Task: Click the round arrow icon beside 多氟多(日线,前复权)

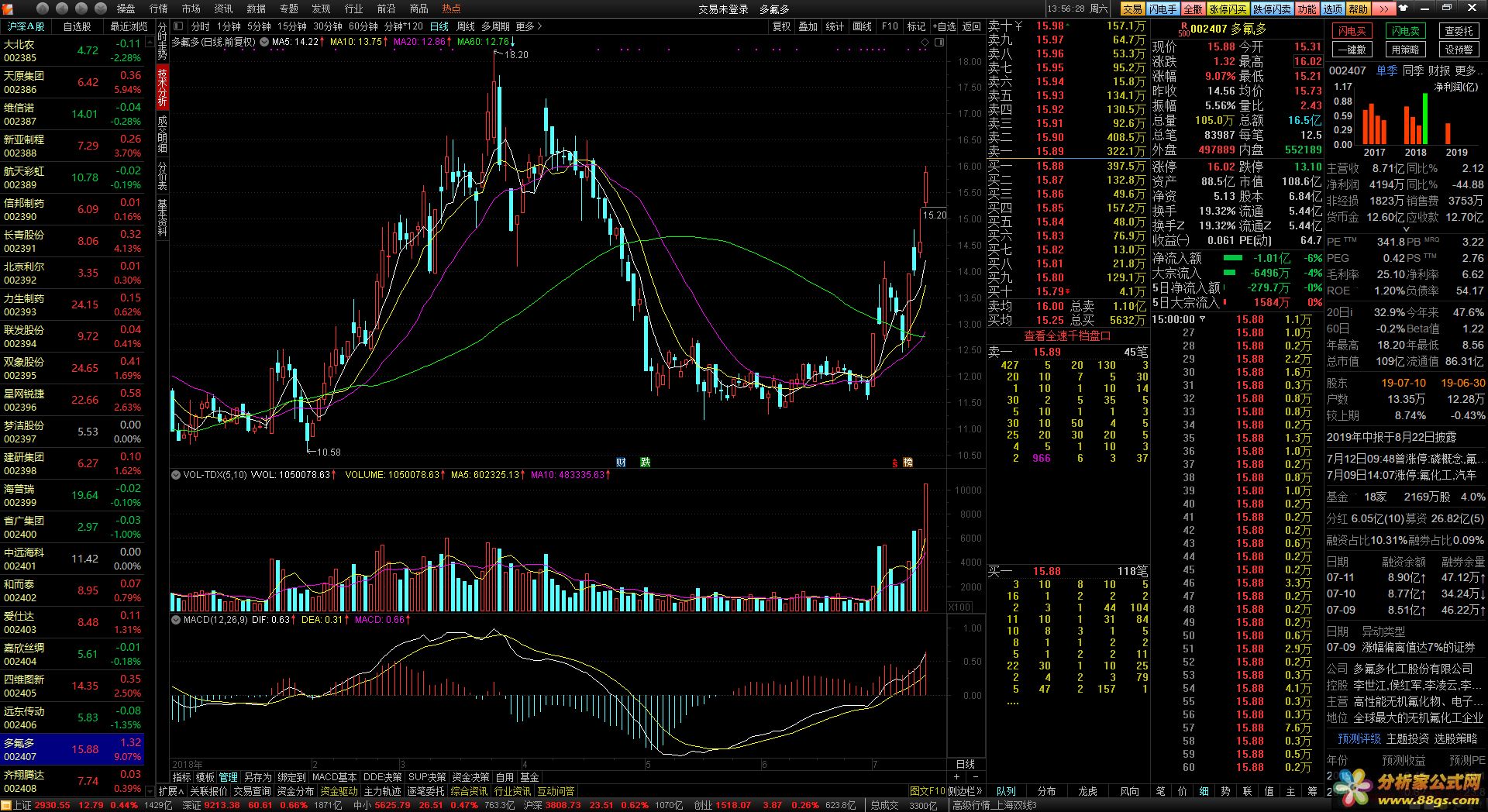Action: tap(264, 42)
